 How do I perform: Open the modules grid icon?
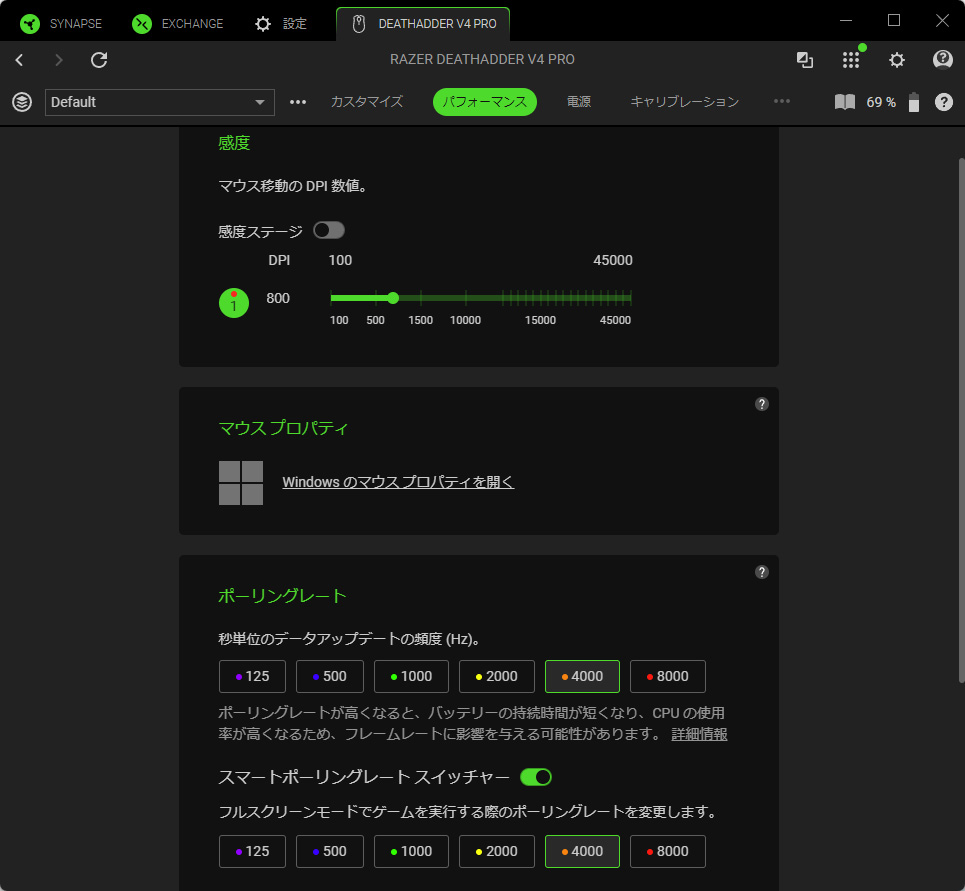tap(851, 60)
